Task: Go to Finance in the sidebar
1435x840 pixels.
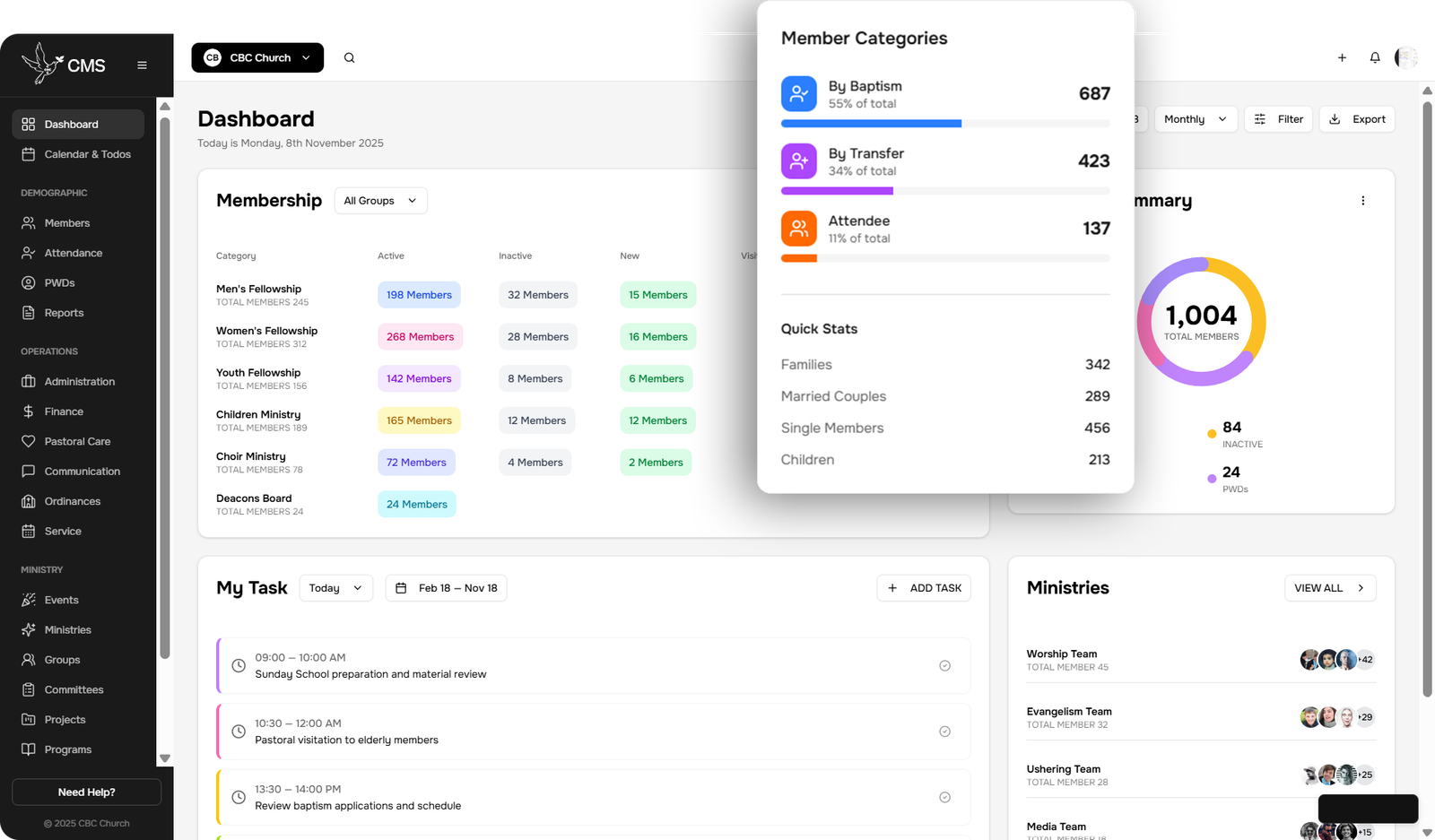Action: tap(78, 411)
